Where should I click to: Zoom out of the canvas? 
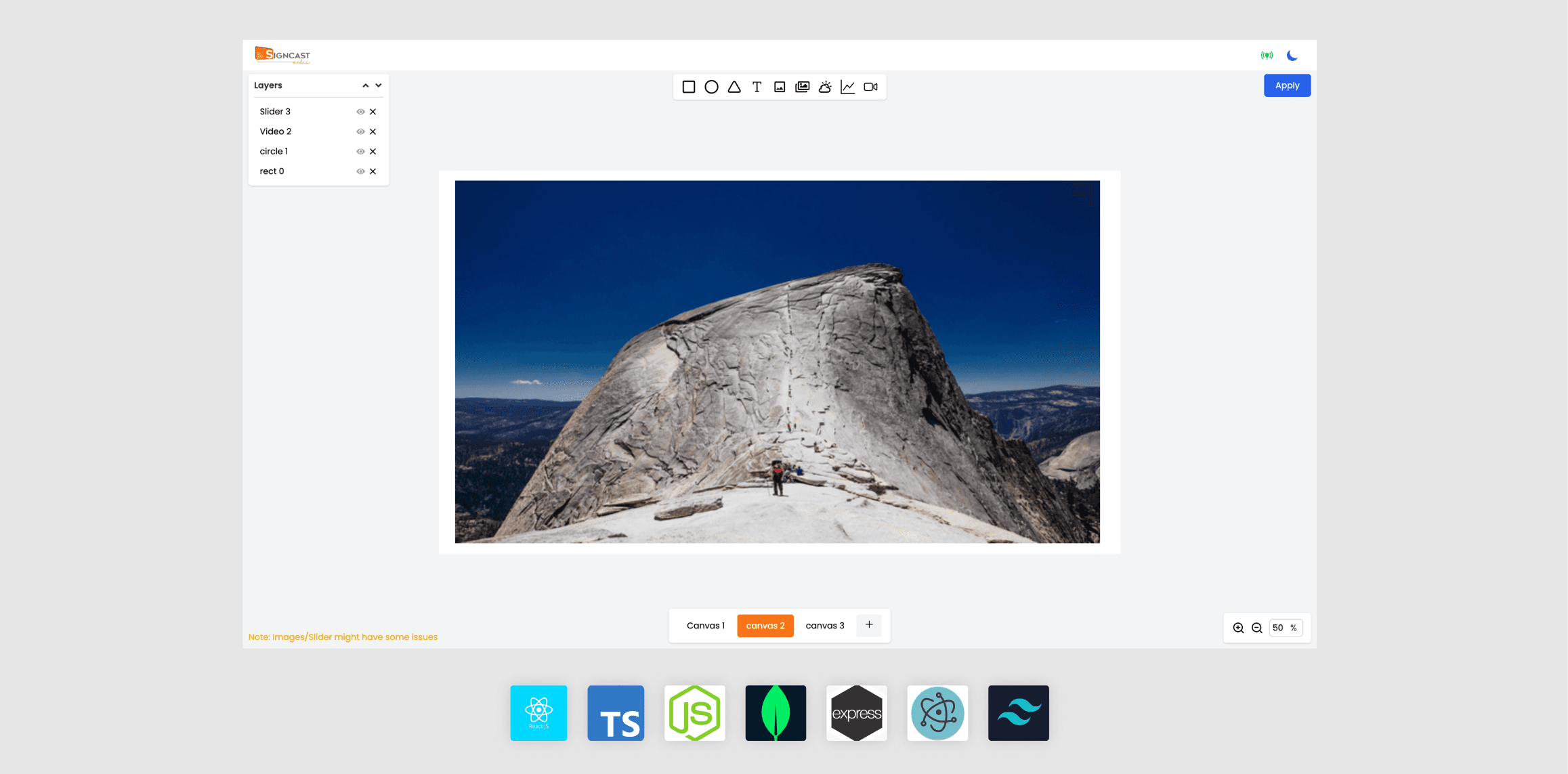(1257, 628)
